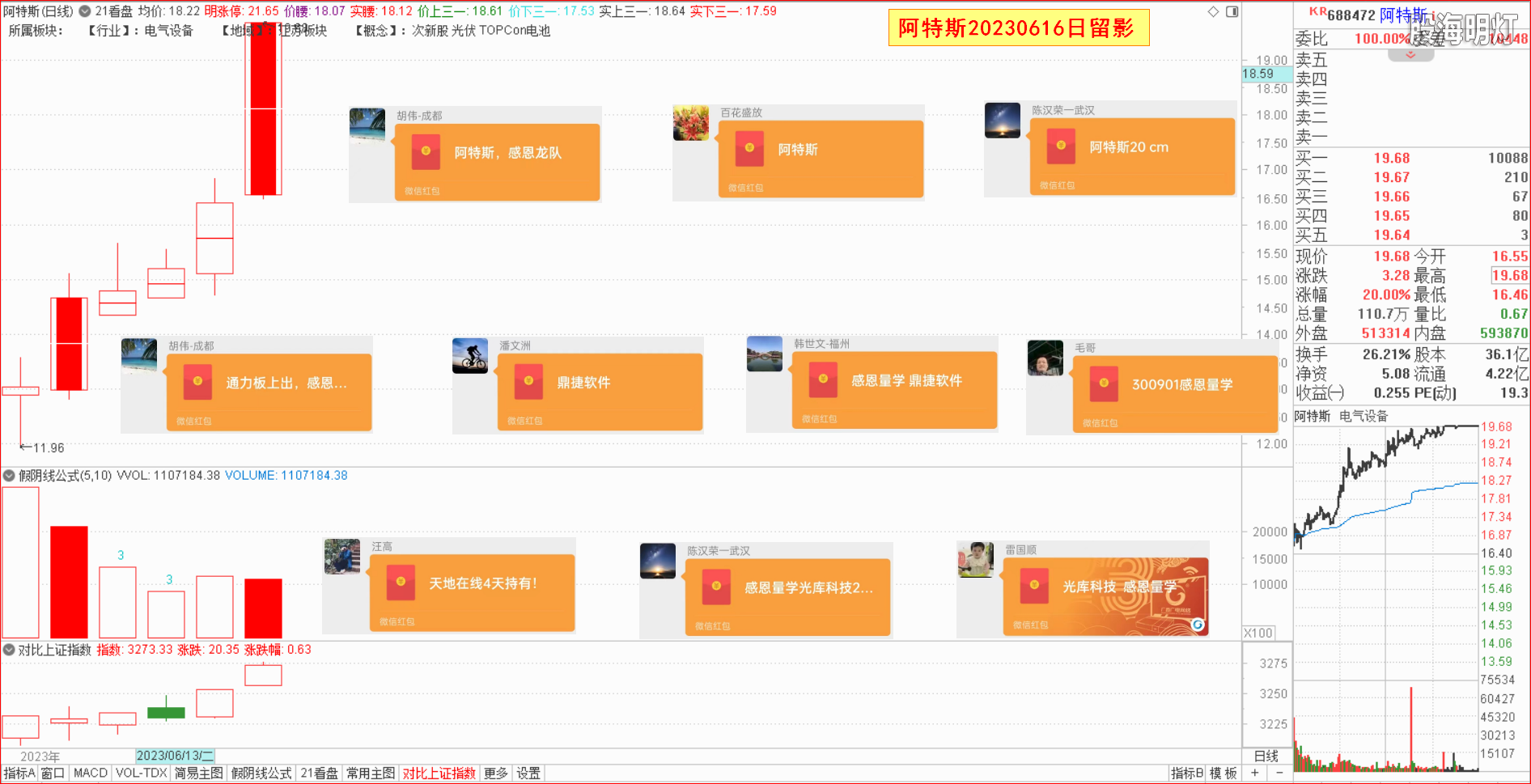Switch to the 窗口 tab

coord(53,773)
